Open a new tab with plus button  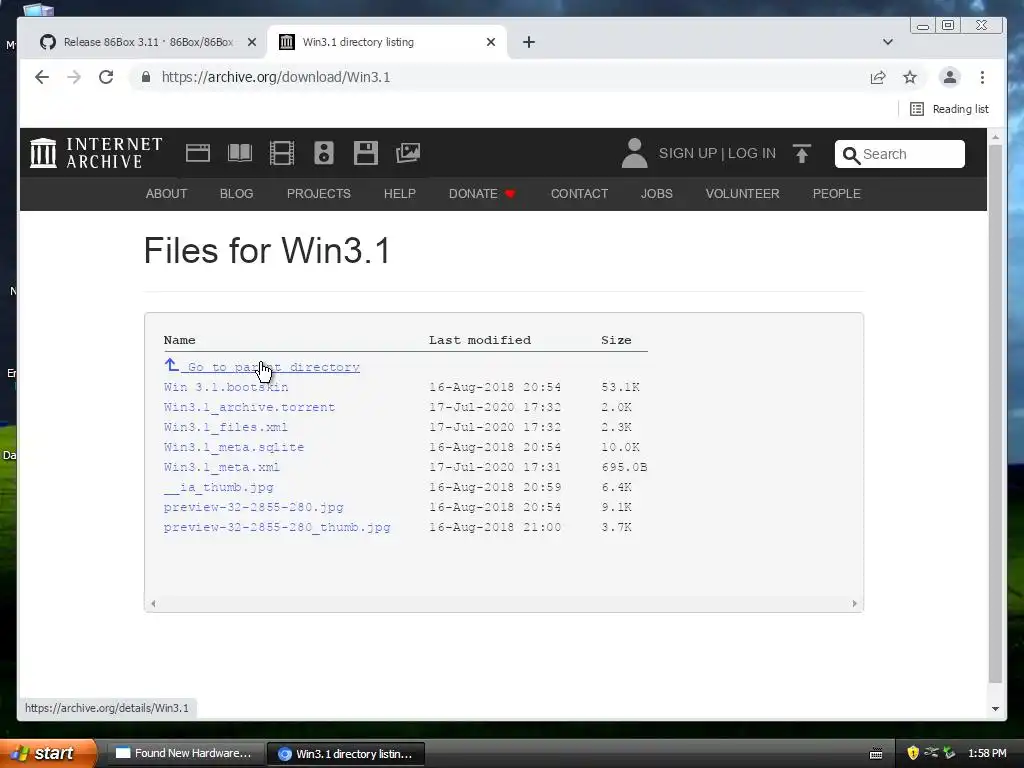click(x=529, y=42)
